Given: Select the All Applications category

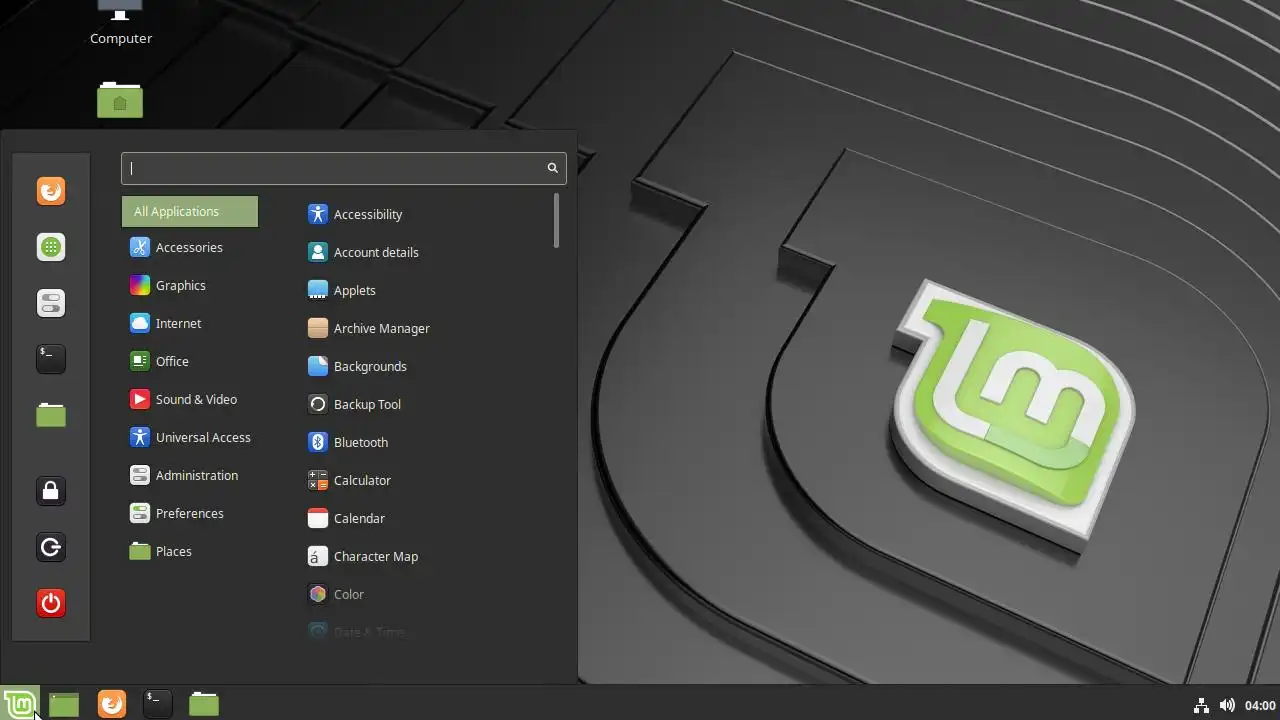Looking at the screenshot, I should tap(190, 211).
